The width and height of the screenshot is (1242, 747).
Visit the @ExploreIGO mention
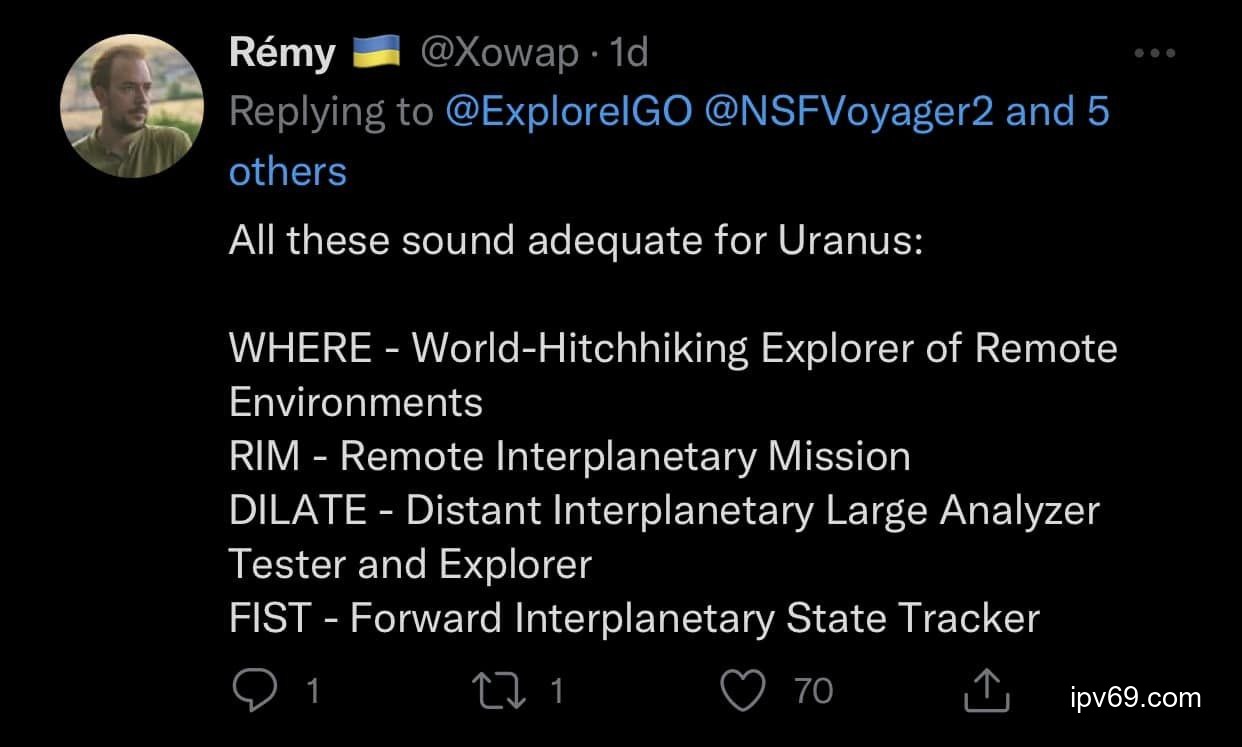pyautogui.click(x=568, y=112)
